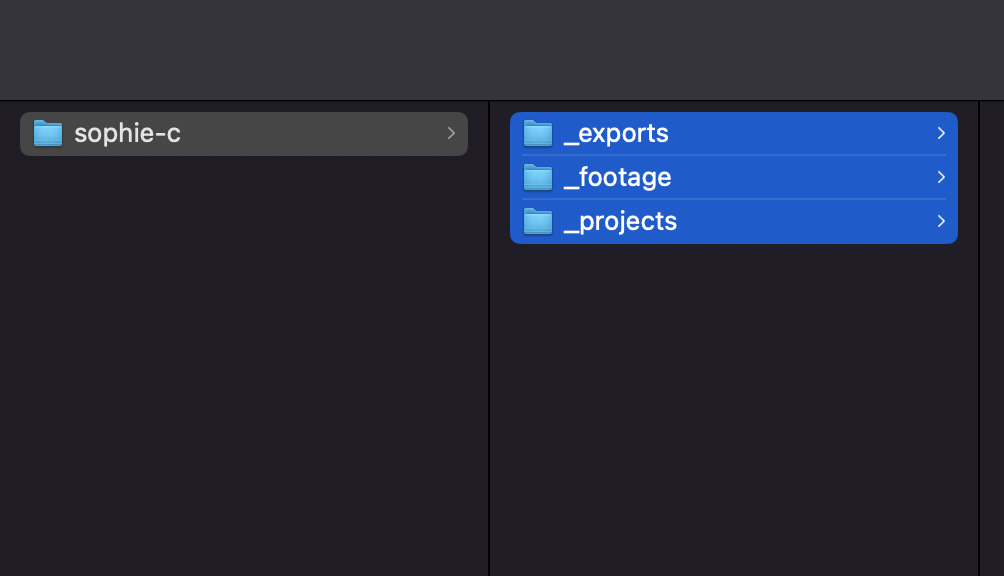This screenshot has height=576, width=1004.
Task: Click highlighted gap between _footage name and chevron
Action: click(x=800, y=177)
